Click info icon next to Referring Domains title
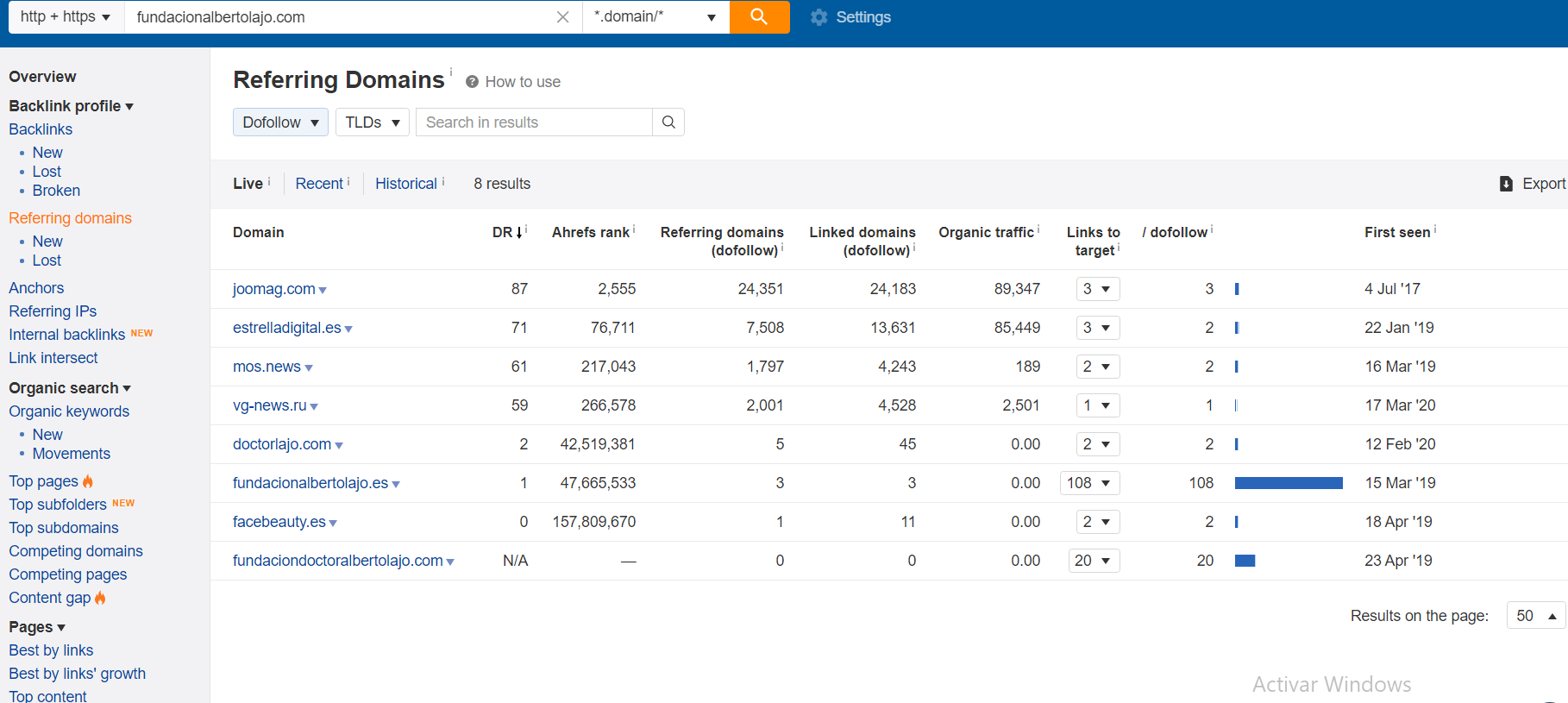 click(450, 72)
